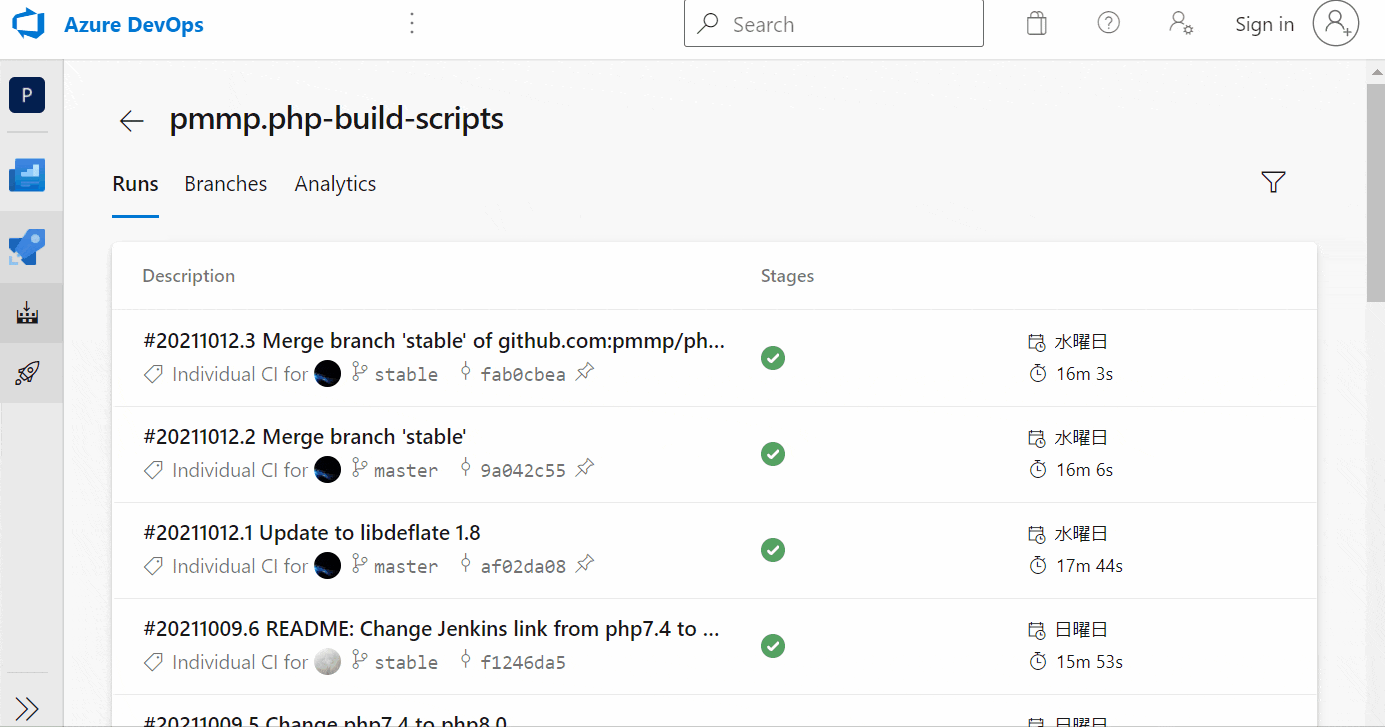Image resolution: width=1385 pixels, height=727 pixels.
Task: Open Releases rocket icon in sidebar
Action: pos(27,374)
